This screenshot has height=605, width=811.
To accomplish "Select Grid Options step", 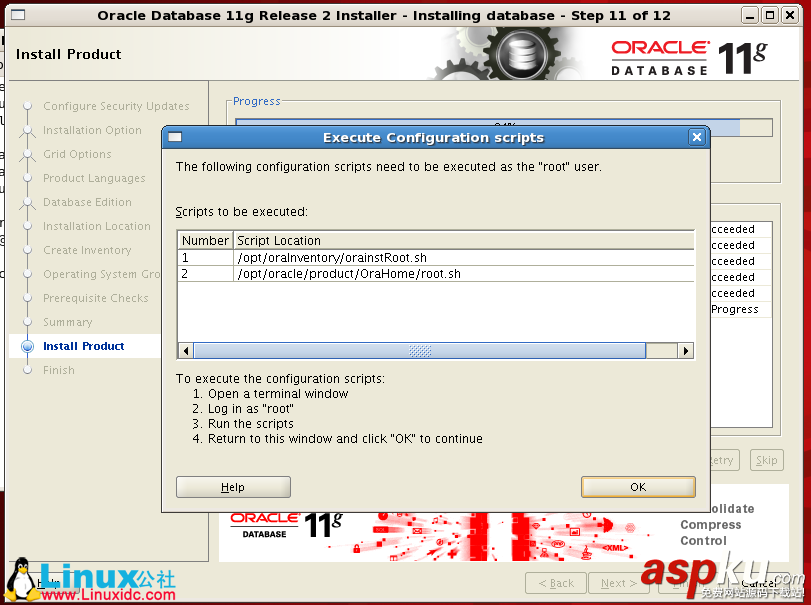I will coord(77,154).
